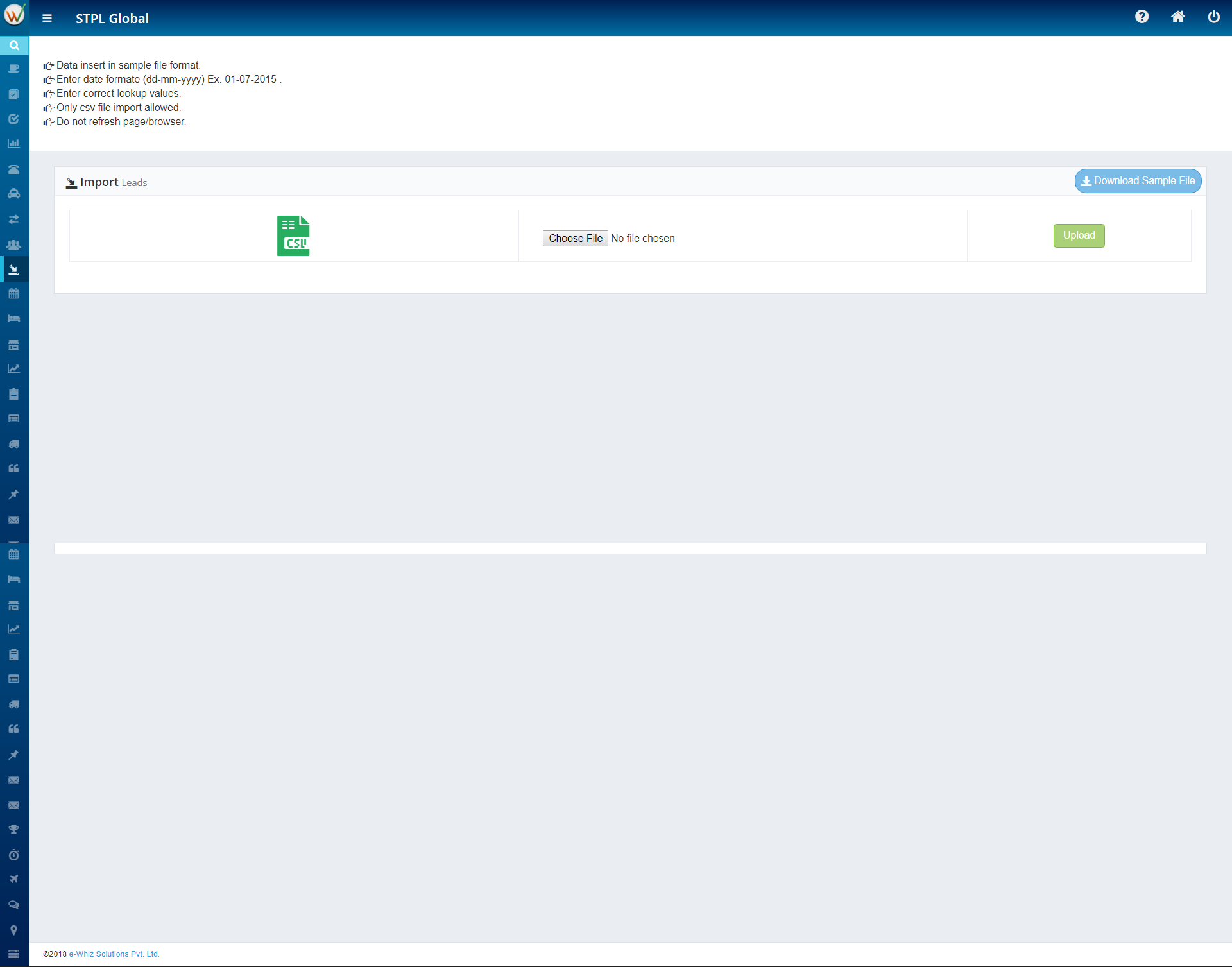Click the map marker sidebar icon
The height and width of the screenshot is (967, 1232).
14,930
